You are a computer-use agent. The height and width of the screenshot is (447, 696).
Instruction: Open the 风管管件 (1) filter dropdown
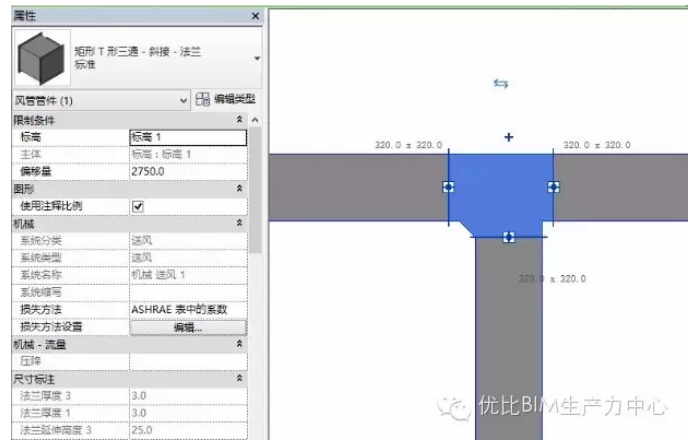coord(183,100)
